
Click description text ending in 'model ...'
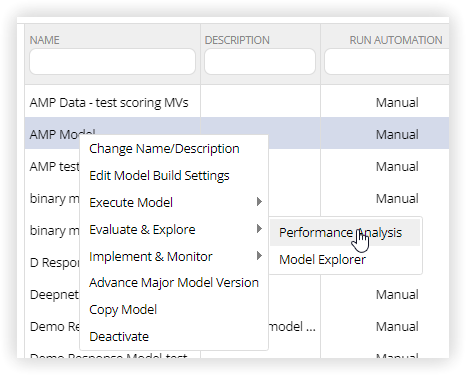point(292,327)
